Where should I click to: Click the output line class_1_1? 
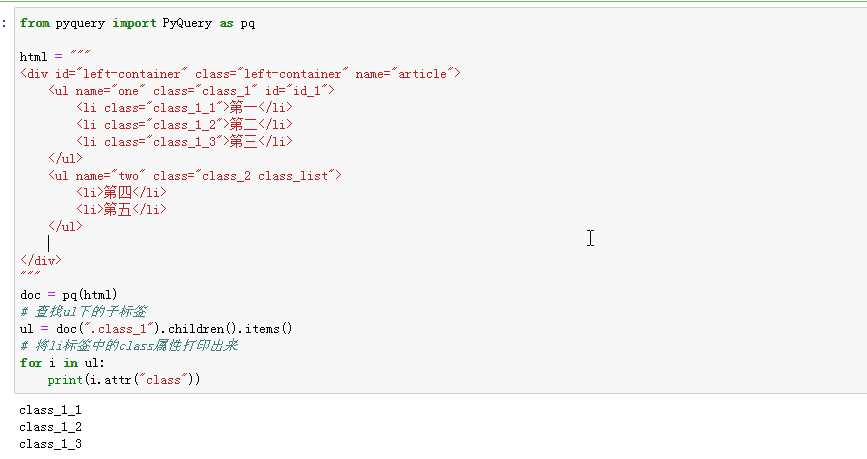tap(50, 410)
